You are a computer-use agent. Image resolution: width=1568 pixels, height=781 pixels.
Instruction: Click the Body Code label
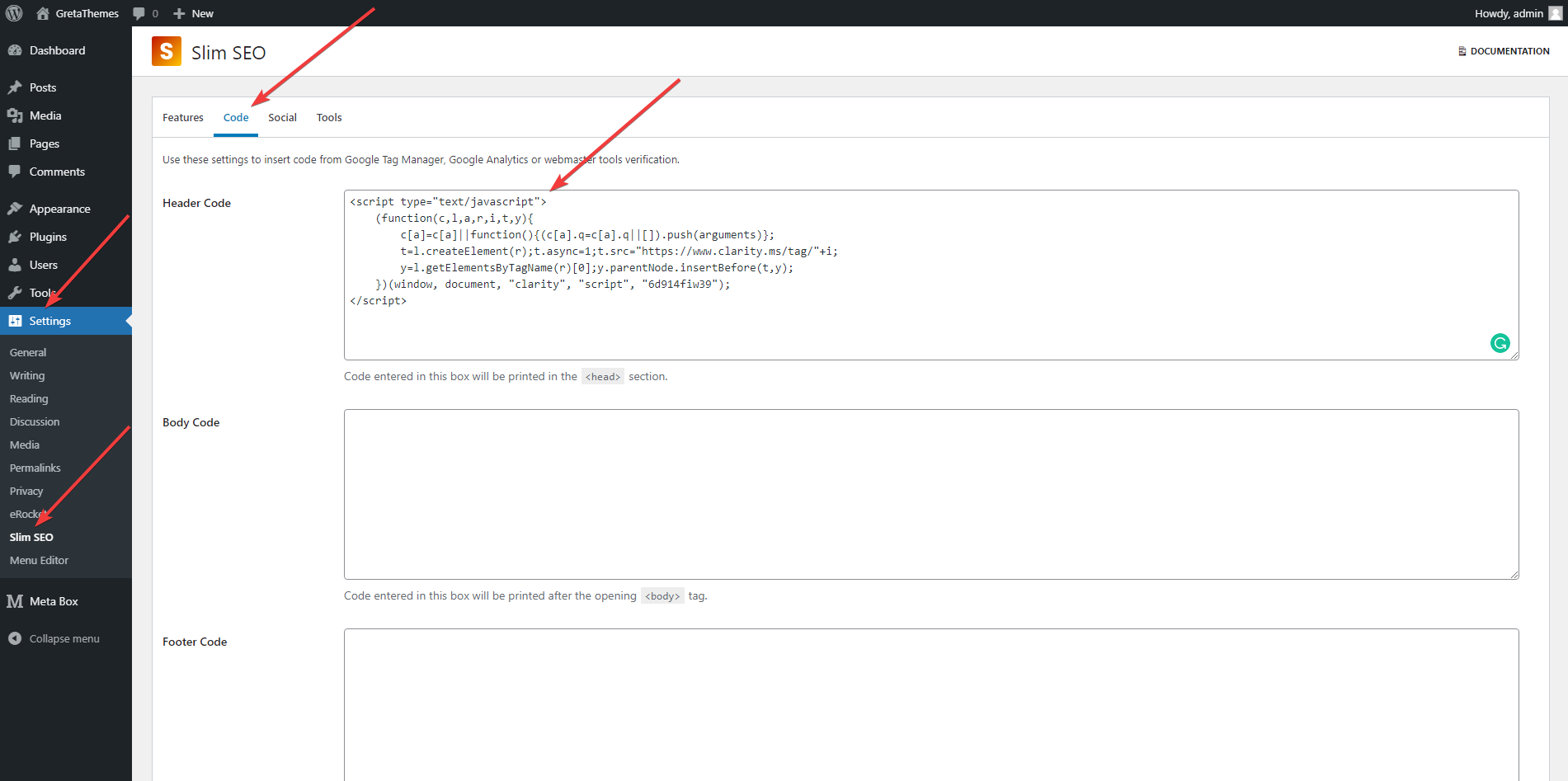pos(191,422)
